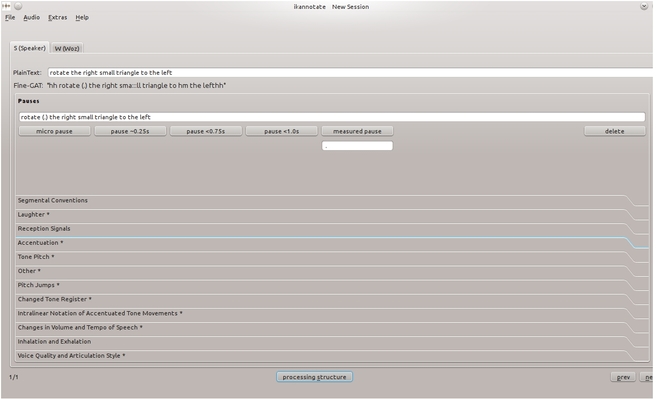
Task: Click the processing structure button
Action: 314,377
